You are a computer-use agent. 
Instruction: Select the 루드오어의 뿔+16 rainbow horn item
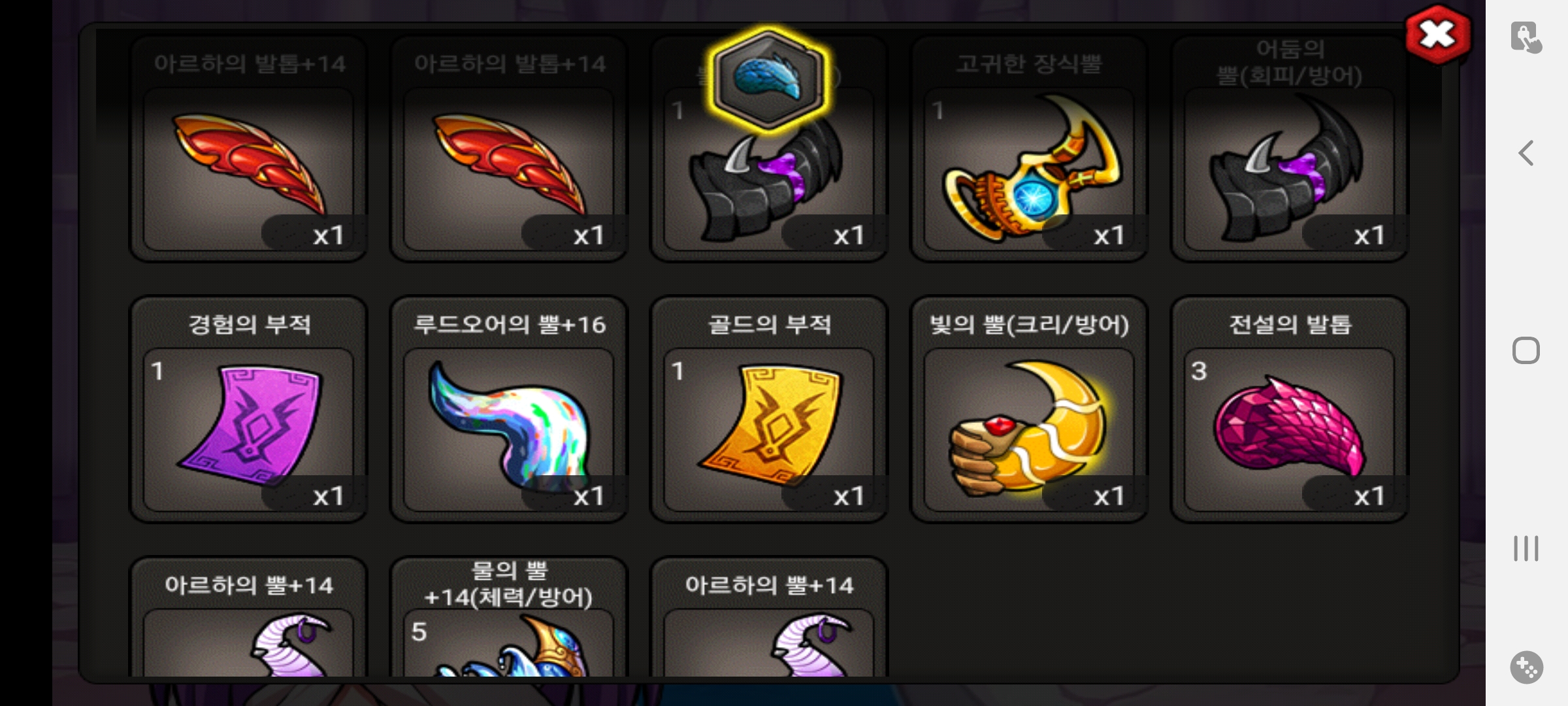(x=509, y=409)
